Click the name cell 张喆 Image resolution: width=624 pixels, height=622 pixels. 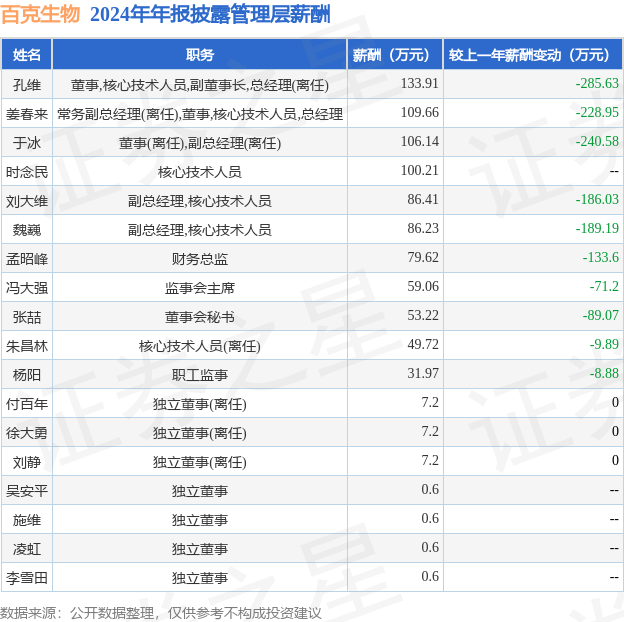(x=27, y=317)
